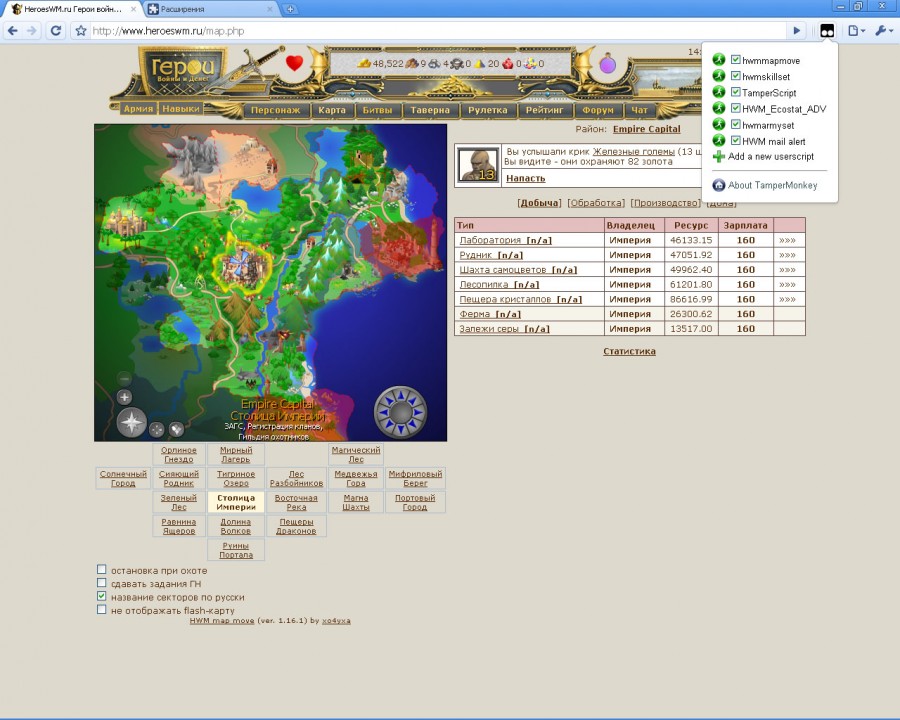The image size is (900, 720).
Task: Click the browser forward arrow
Action: pyautogui.click(x=32, y=30)
